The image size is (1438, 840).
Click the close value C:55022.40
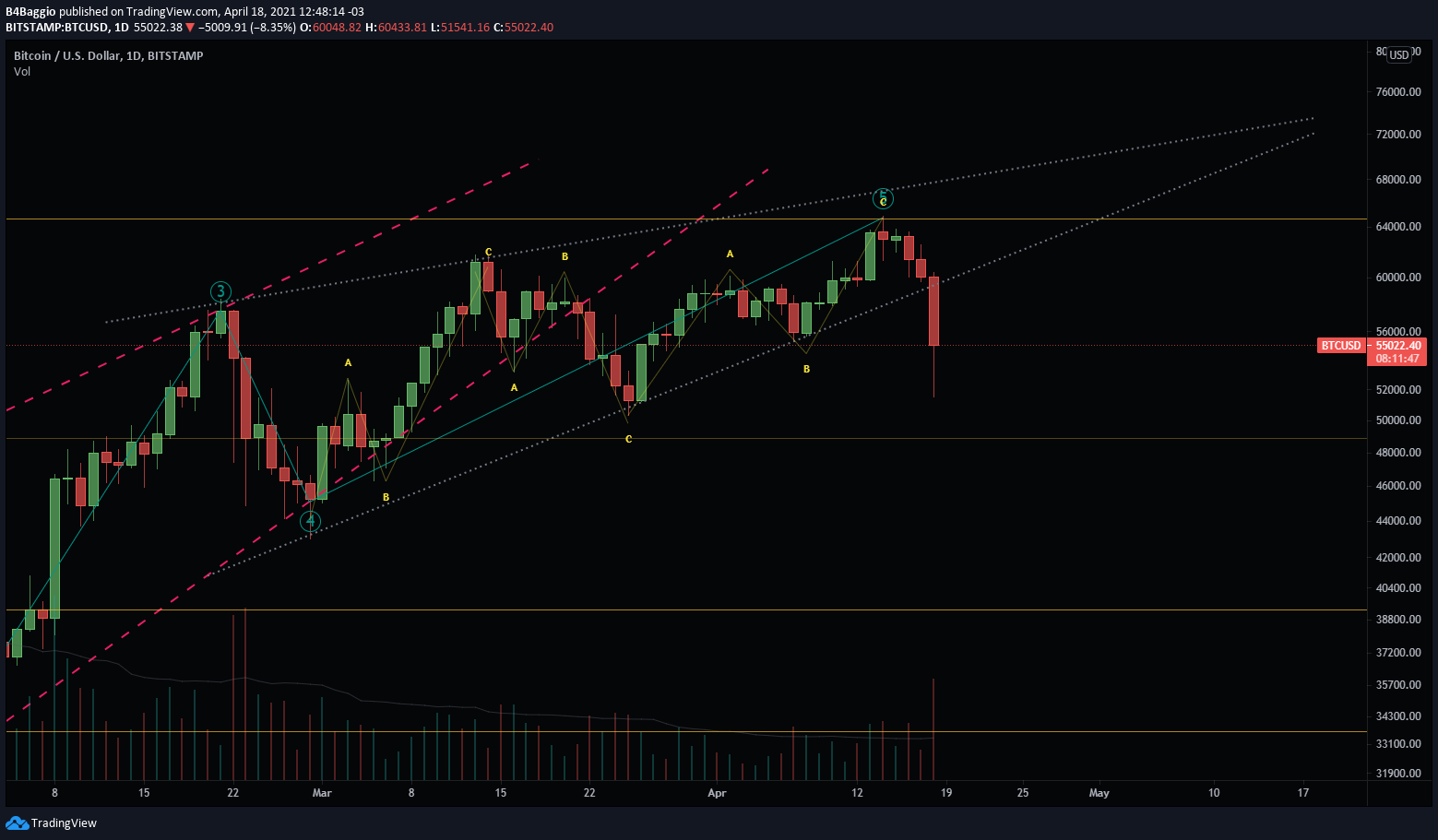[524, 28]
